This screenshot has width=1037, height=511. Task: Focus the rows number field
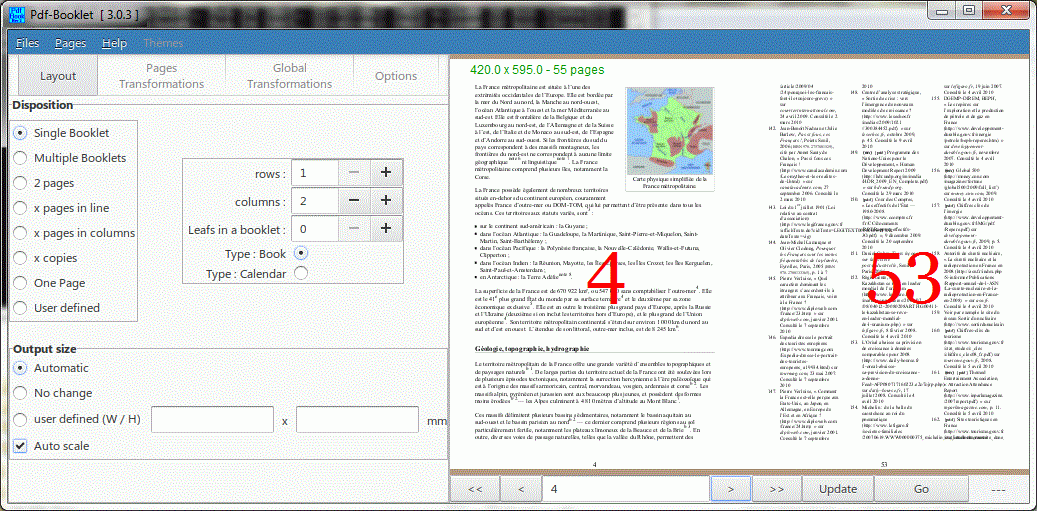click(x=315, y=173)
